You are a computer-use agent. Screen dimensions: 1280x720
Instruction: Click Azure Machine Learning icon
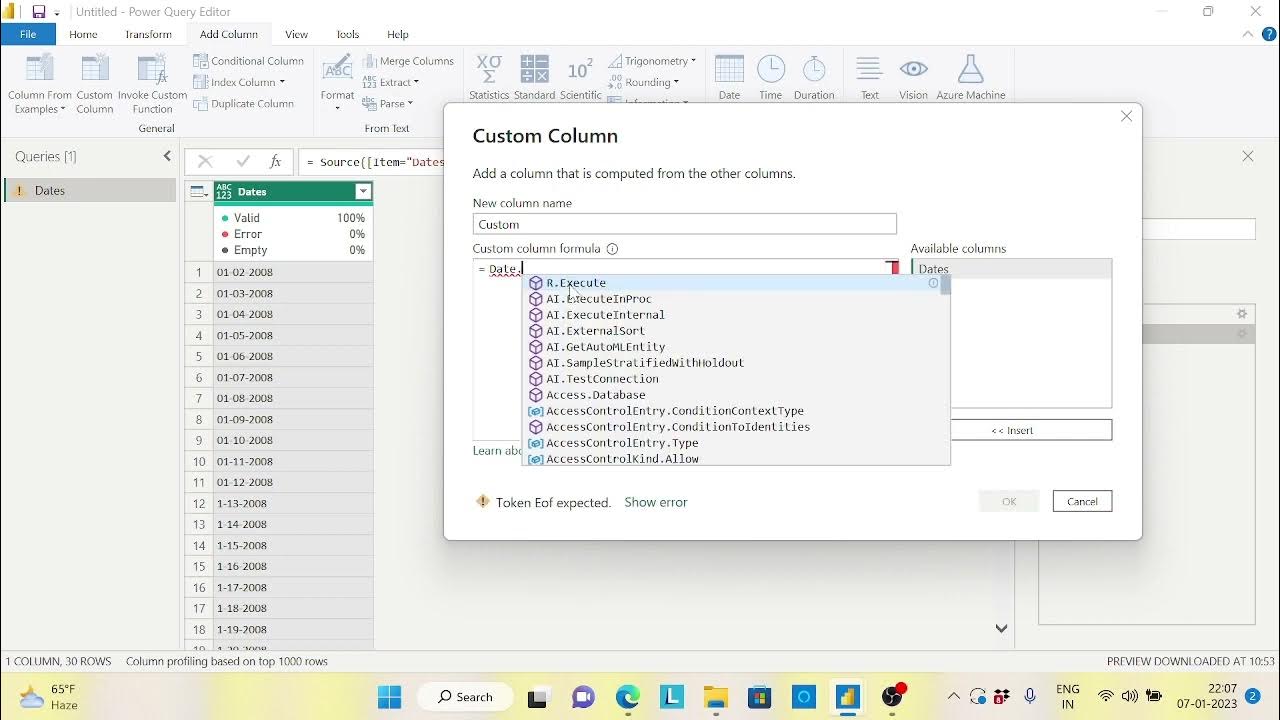click(970, 70)
